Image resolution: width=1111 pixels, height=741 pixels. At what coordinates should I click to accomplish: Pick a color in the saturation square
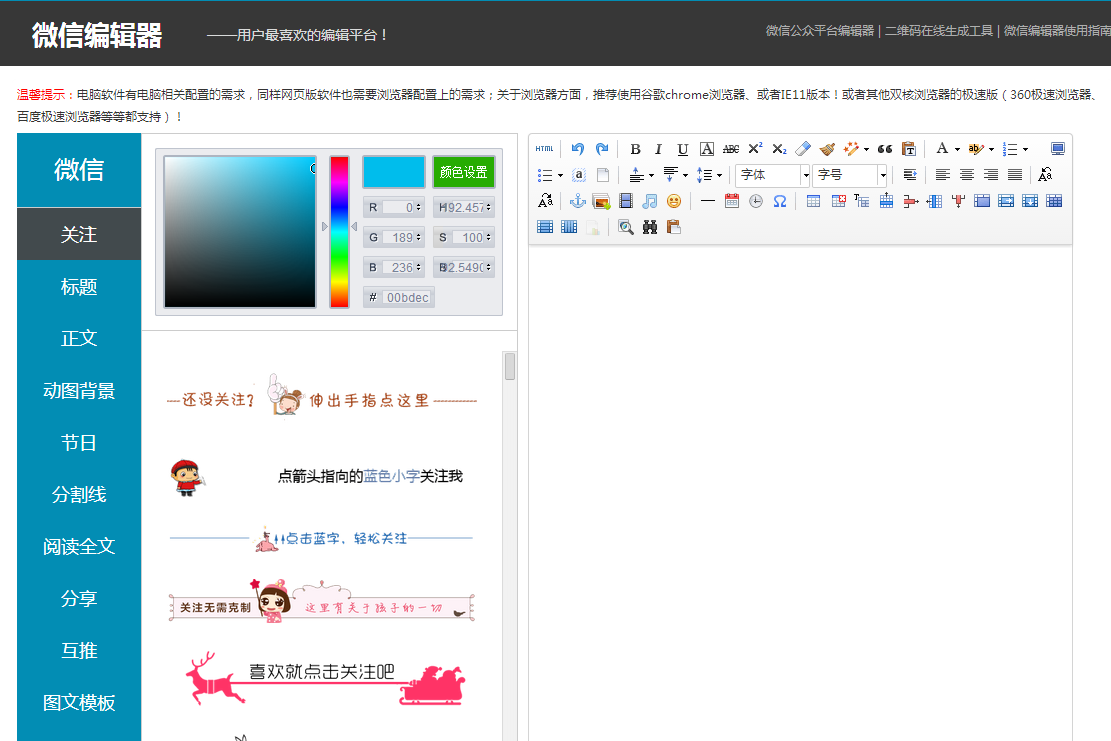click(240, 232)
